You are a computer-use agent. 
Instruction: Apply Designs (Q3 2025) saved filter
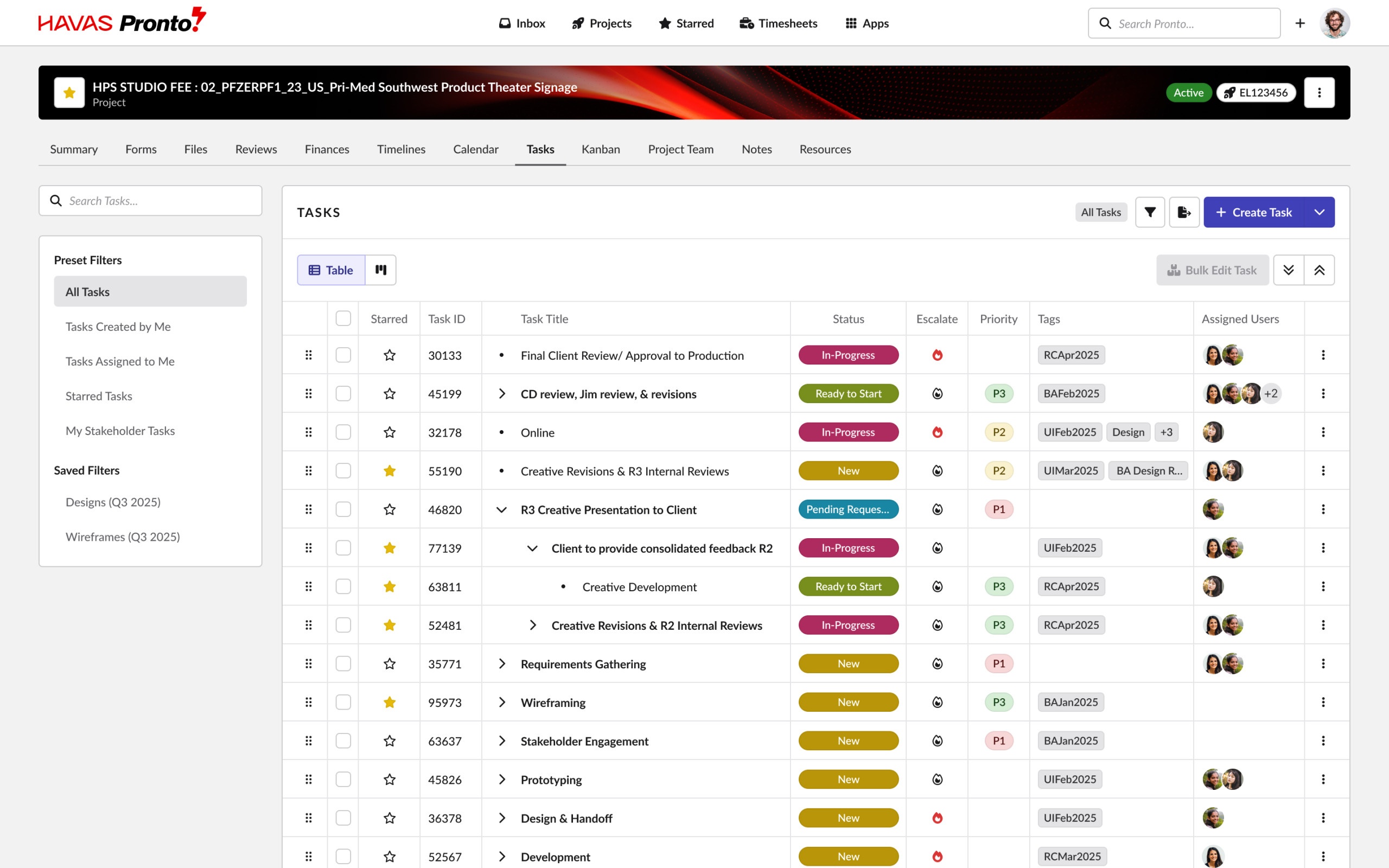[x=150, y=502]
